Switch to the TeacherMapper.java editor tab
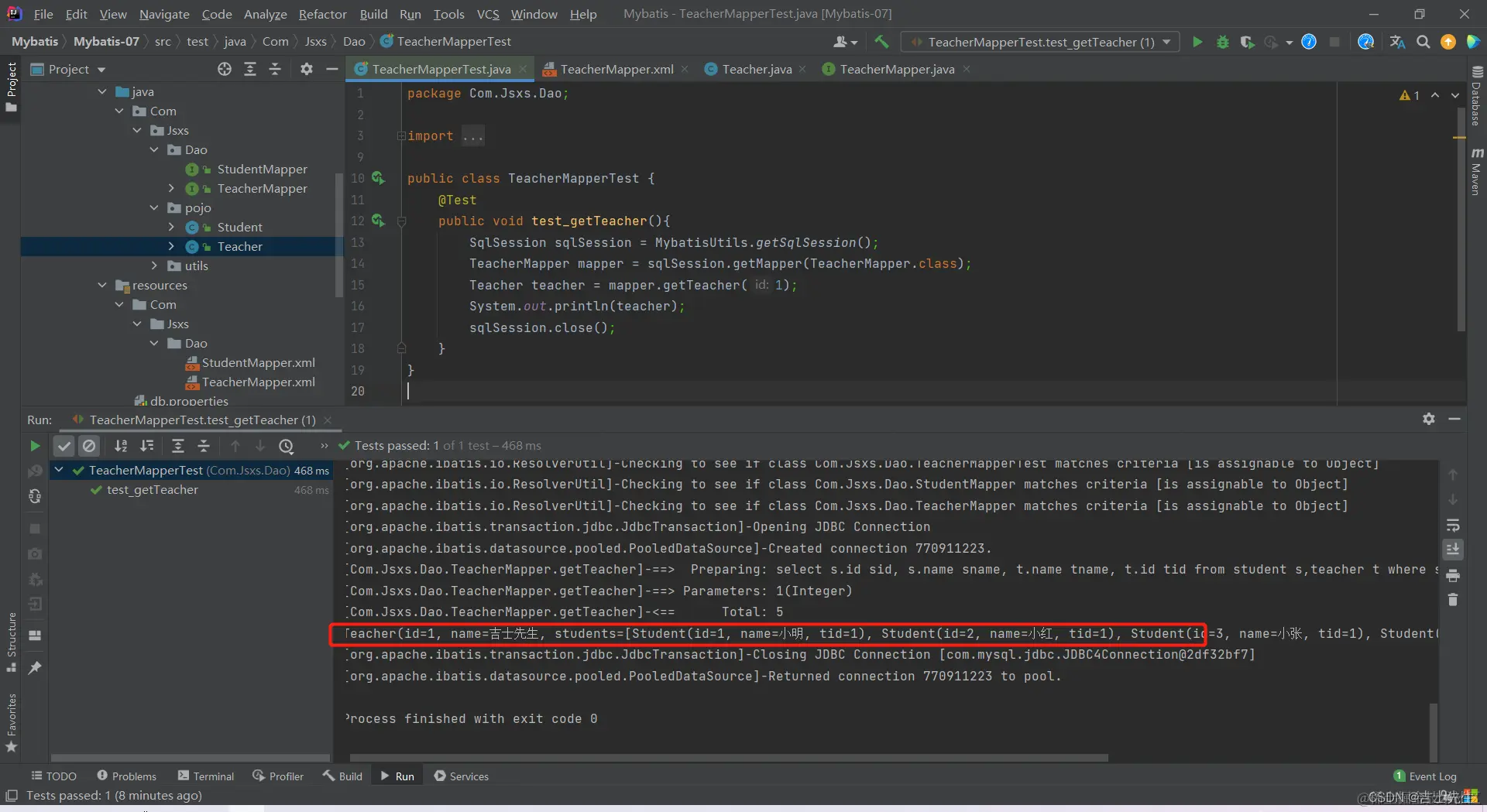 tap(896, 69)
